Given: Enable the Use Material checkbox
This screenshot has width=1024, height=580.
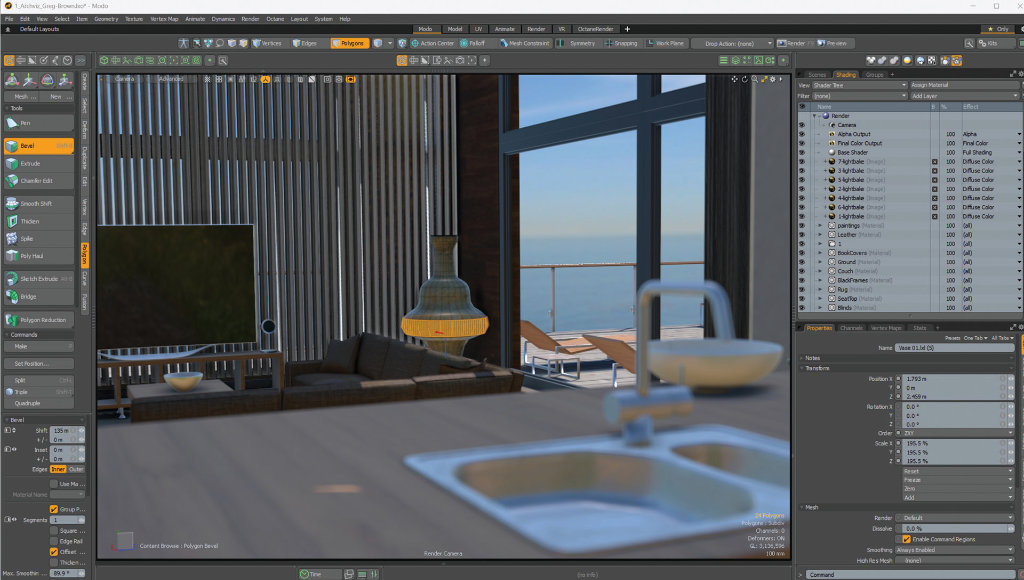Looking at the screenshot, I should tap(54, 484).
